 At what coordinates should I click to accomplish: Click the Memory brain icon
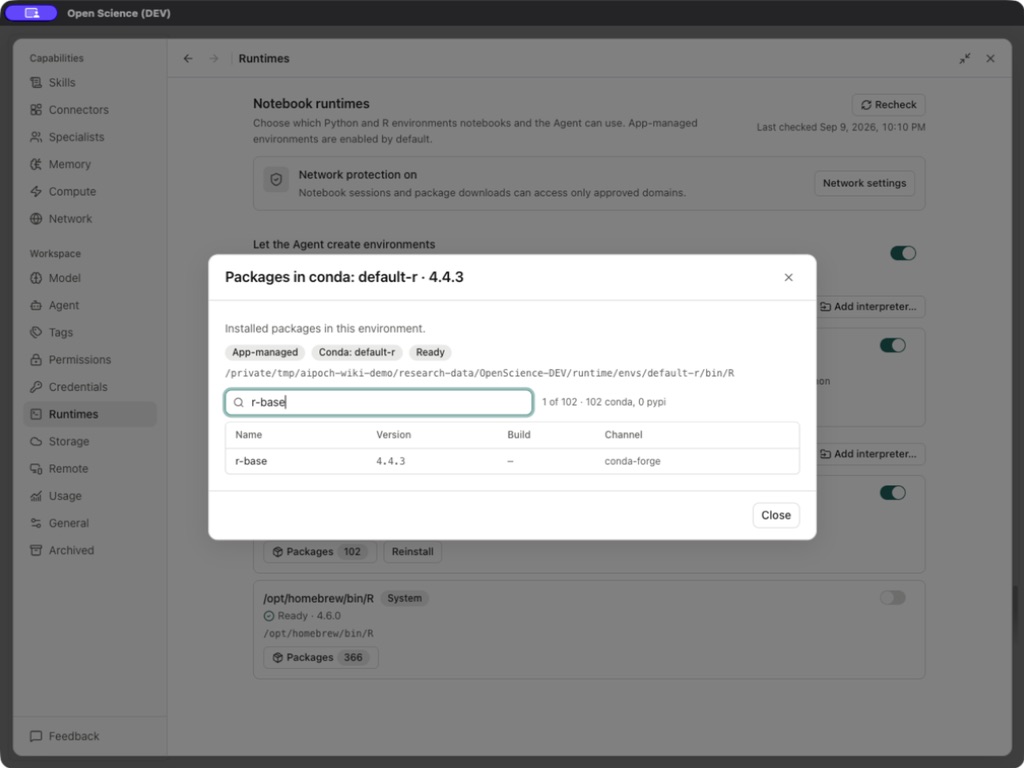[x=36, y=165]
